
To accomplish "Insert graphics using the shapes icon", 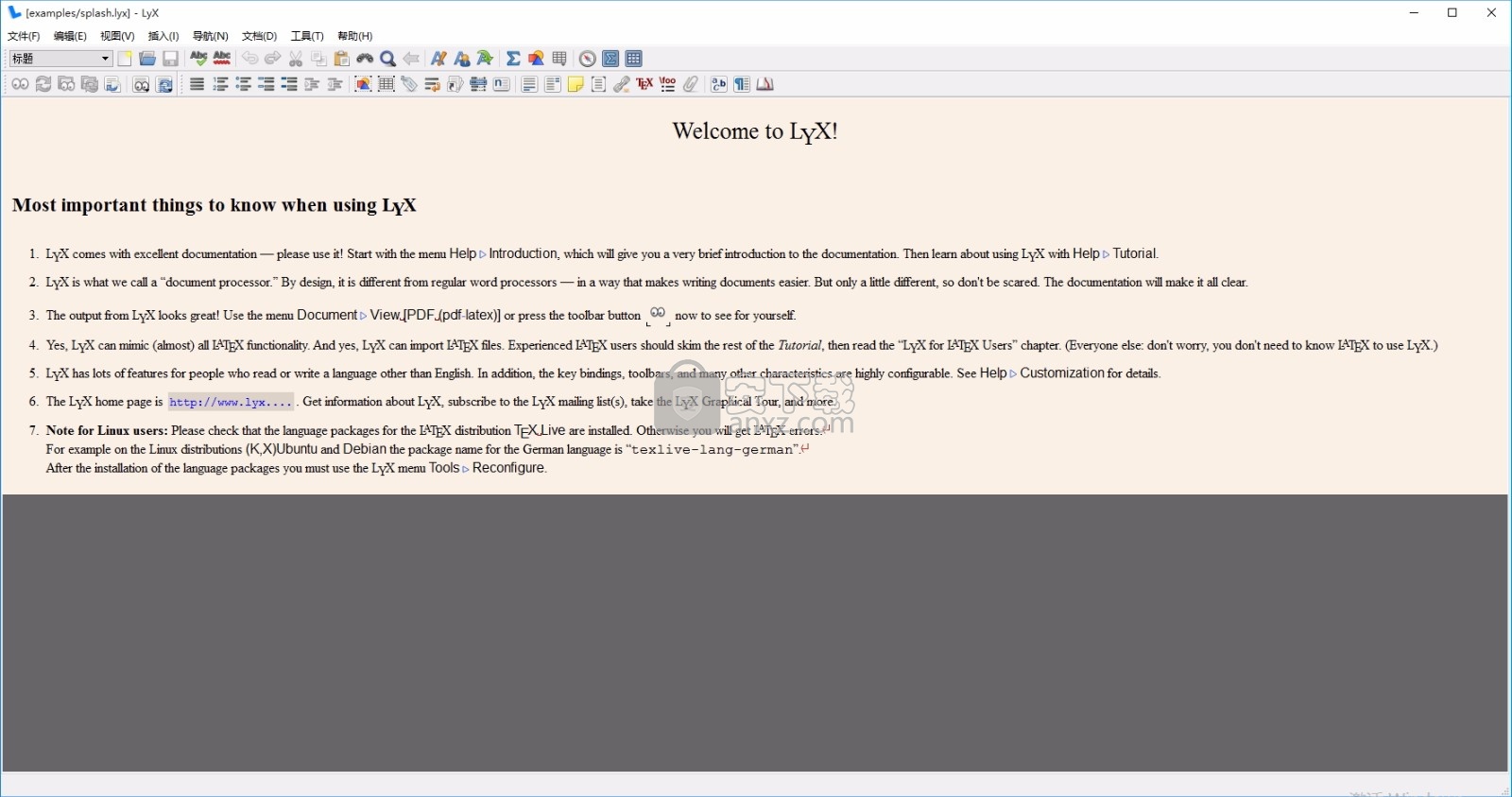I will 536,59.
